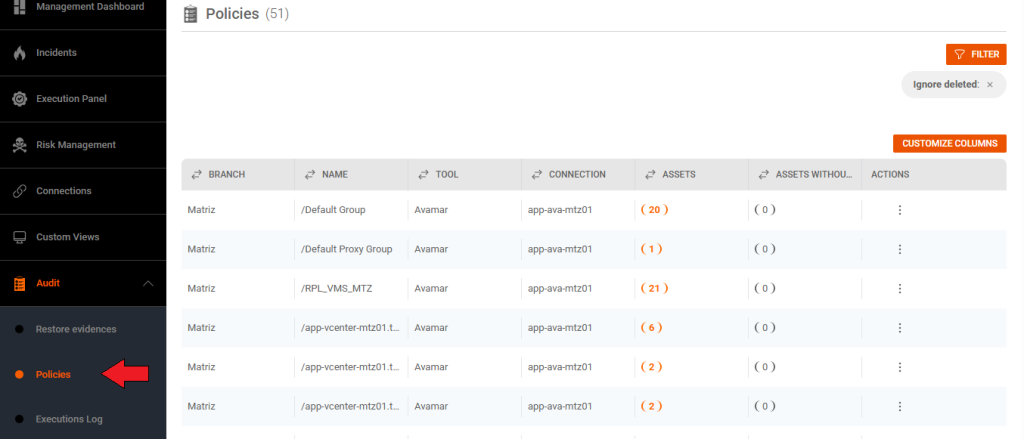This screenshot has width=1024, height=439.
Task: Click the Incidents flame icon in sidebar
Action: click(x=19, y=53)
